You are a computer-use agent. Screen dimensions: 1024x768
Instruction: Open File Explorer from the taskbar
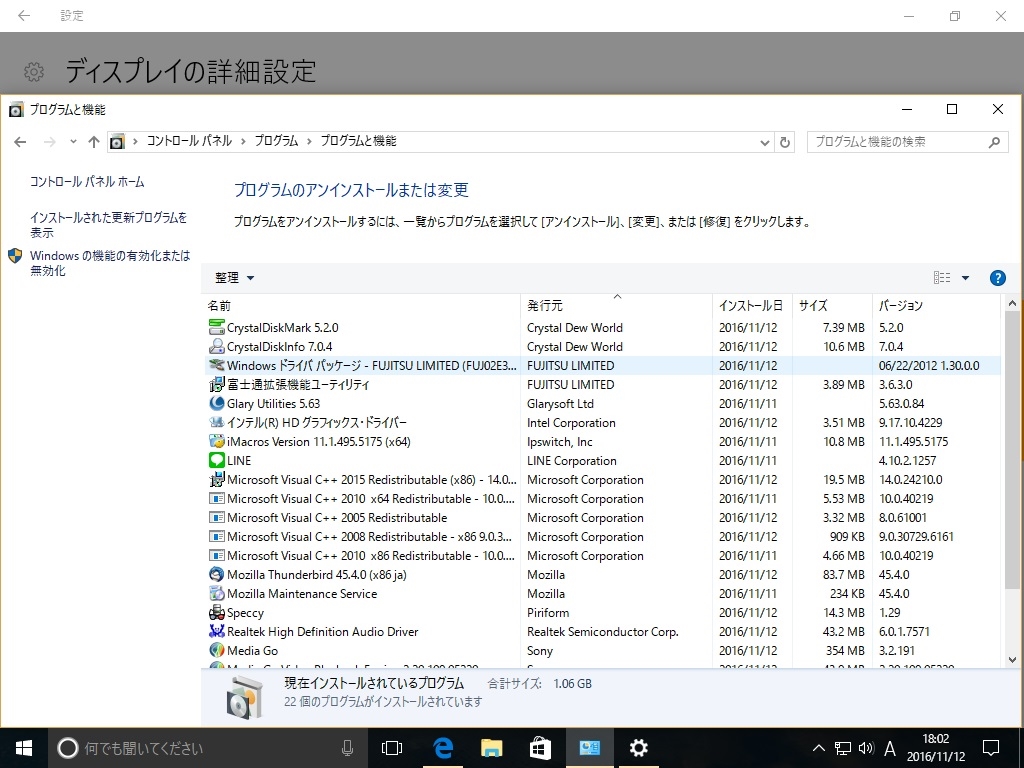(491, 748)
